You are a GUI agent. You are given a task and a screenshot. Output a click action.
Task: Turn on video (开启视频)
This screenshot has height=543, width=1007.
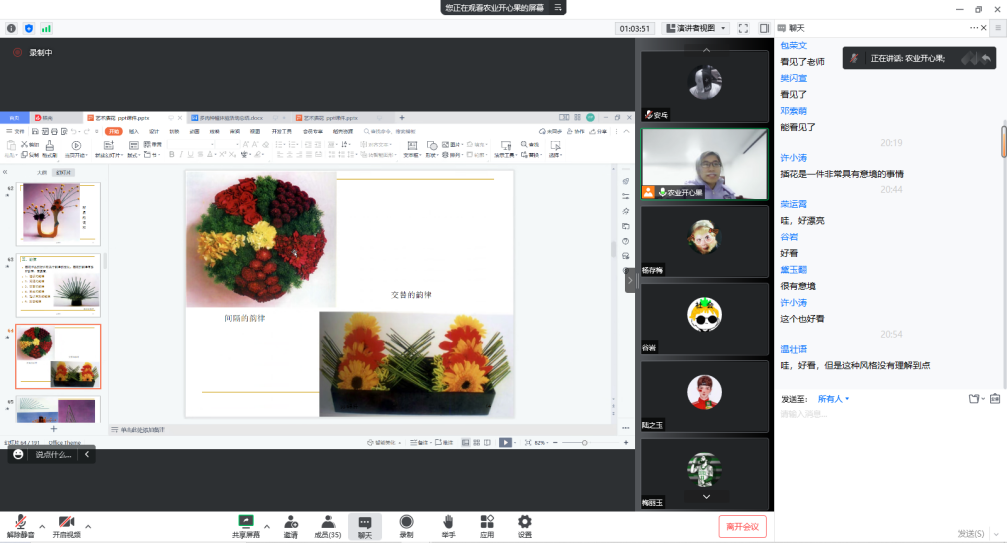(x=67, y=526)
